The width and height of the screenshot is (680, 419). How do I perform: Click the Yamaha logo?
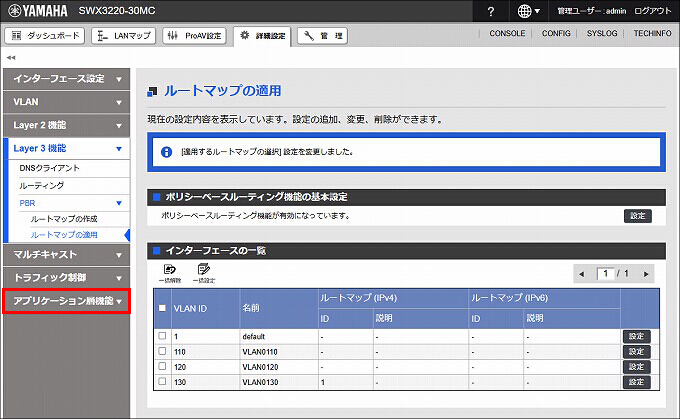[x=38, y=11]
